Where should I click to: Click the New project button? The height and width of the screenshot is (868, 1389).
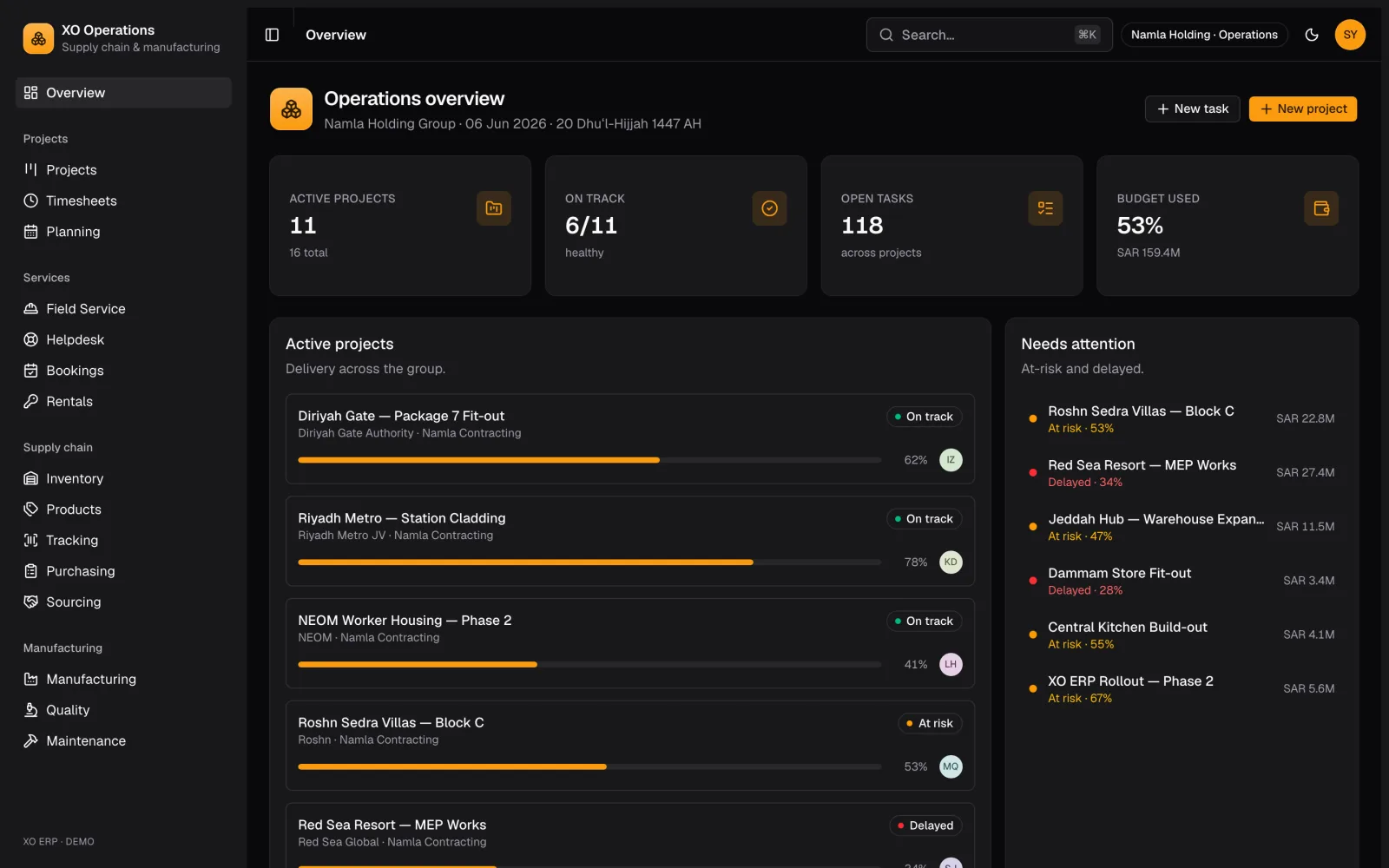point(1302,108)
